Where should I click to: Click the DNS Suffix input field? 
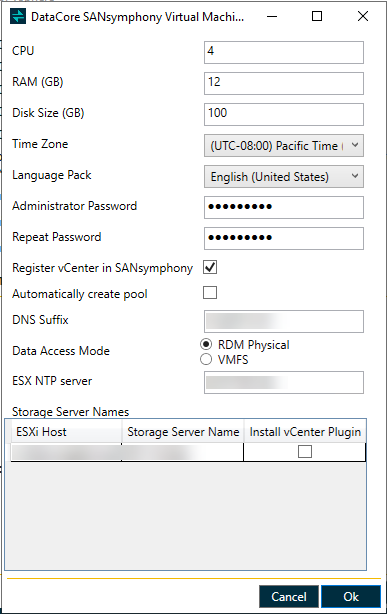284,321
